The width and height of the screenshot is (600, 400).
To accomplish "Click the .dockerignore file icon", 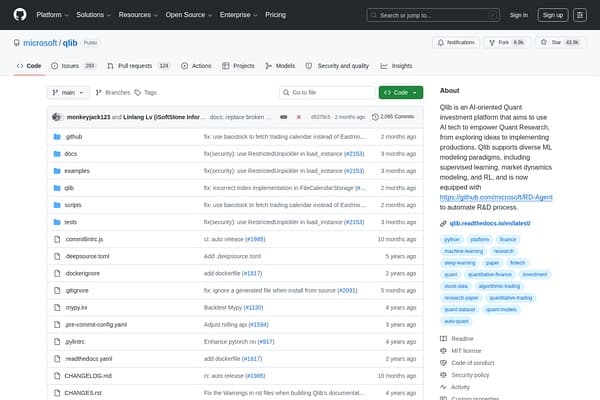I will click(x=57, y=273).
